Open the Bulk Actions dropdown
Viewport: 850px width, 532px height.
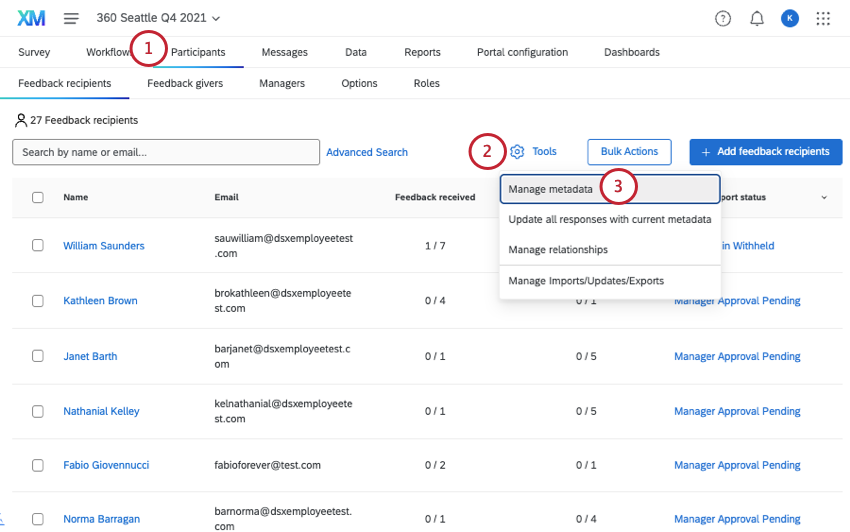629,152
